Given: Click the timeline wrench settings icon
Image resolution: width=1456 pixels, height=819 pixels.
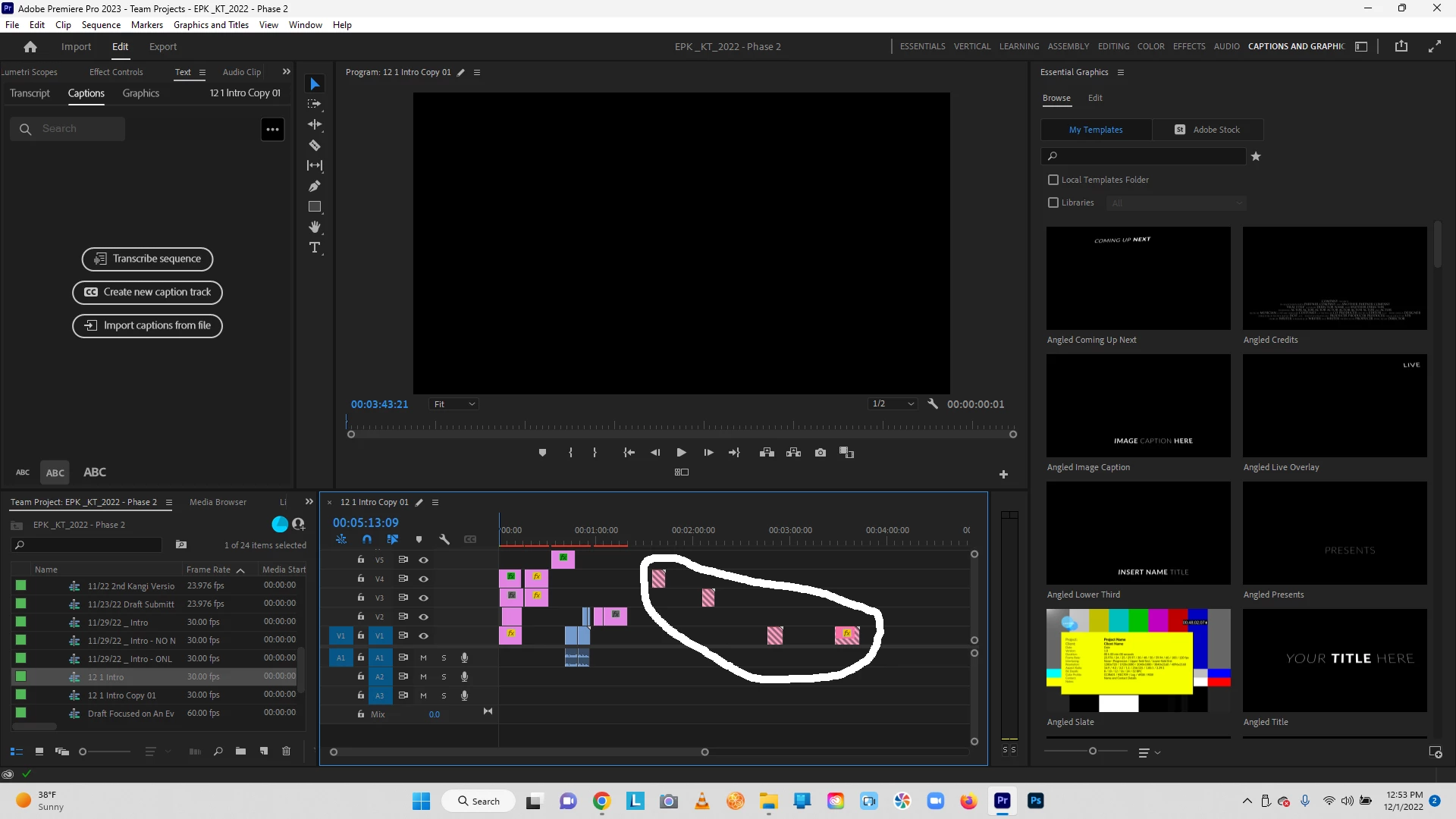Looking at the screenshot, I should coord(444,539).
